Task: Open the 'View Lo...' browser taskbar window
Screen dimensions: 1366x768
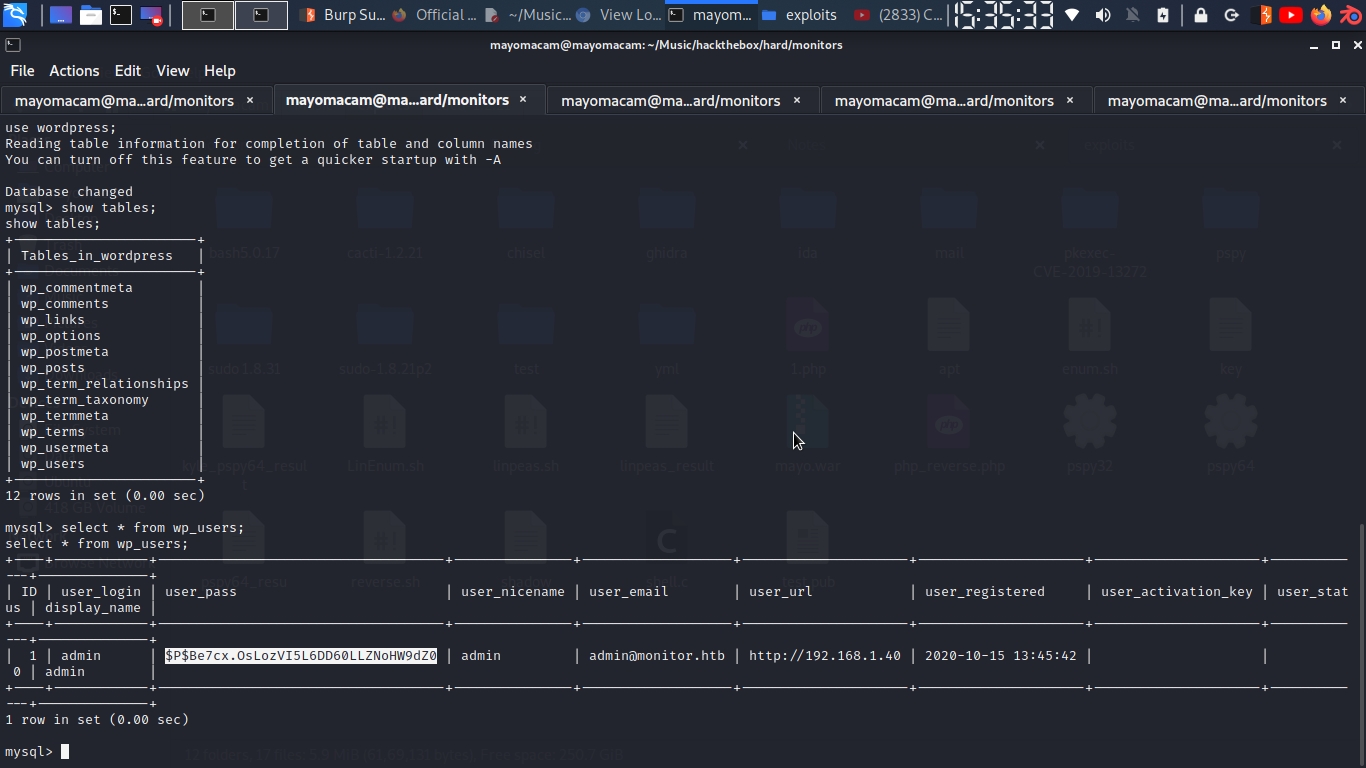Action: (619, 15)
